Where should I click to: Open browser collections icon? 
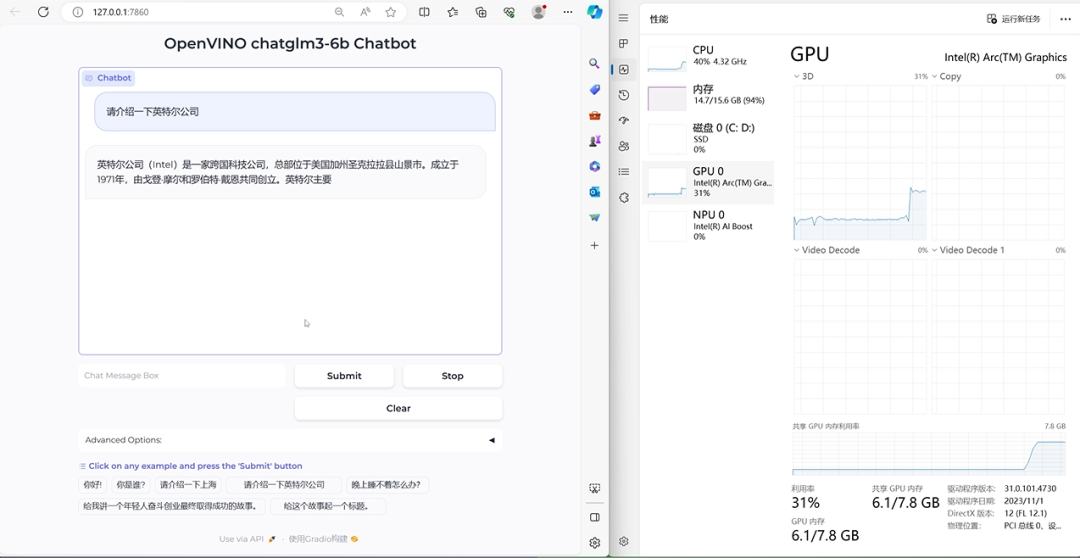pos(481,12)
